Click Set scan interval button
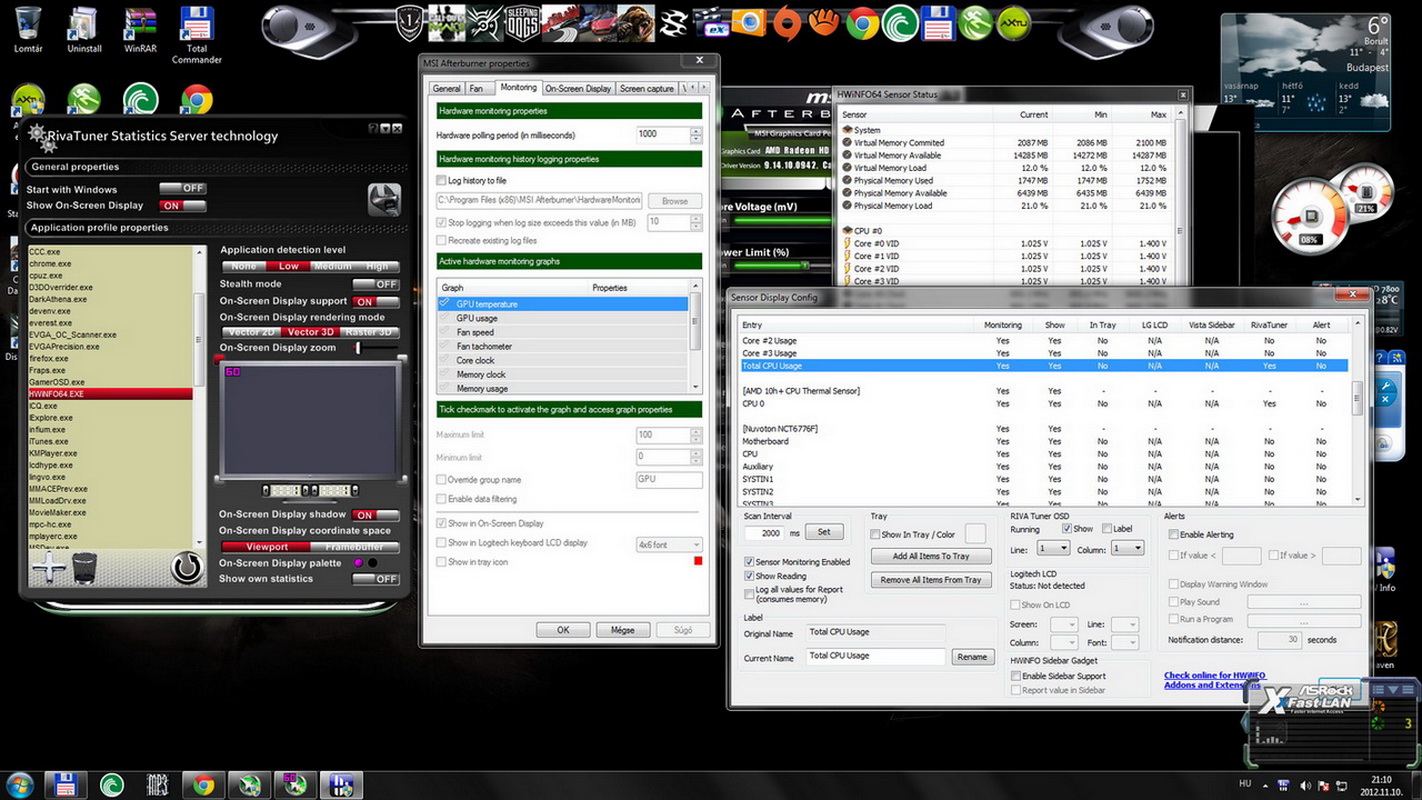This screenshot has height=800, width=1422. point(824,532)
